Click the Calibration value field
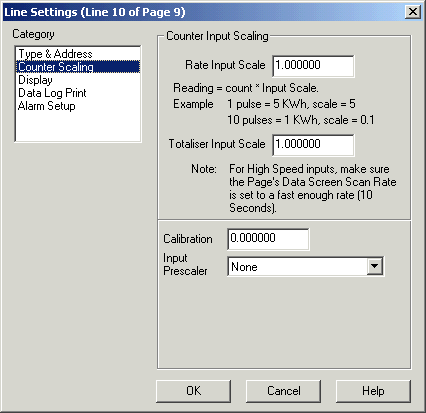The height and width of the screenshot is (413, 426). 268,239
